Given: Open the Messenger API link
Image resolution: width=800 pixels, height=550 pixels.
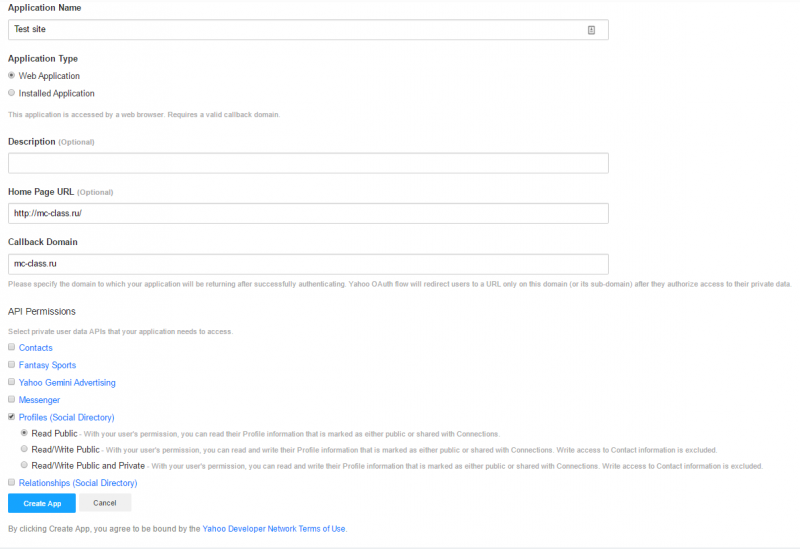Looking at the screenshot, I should pyautogui.click(x=39, y=399).
